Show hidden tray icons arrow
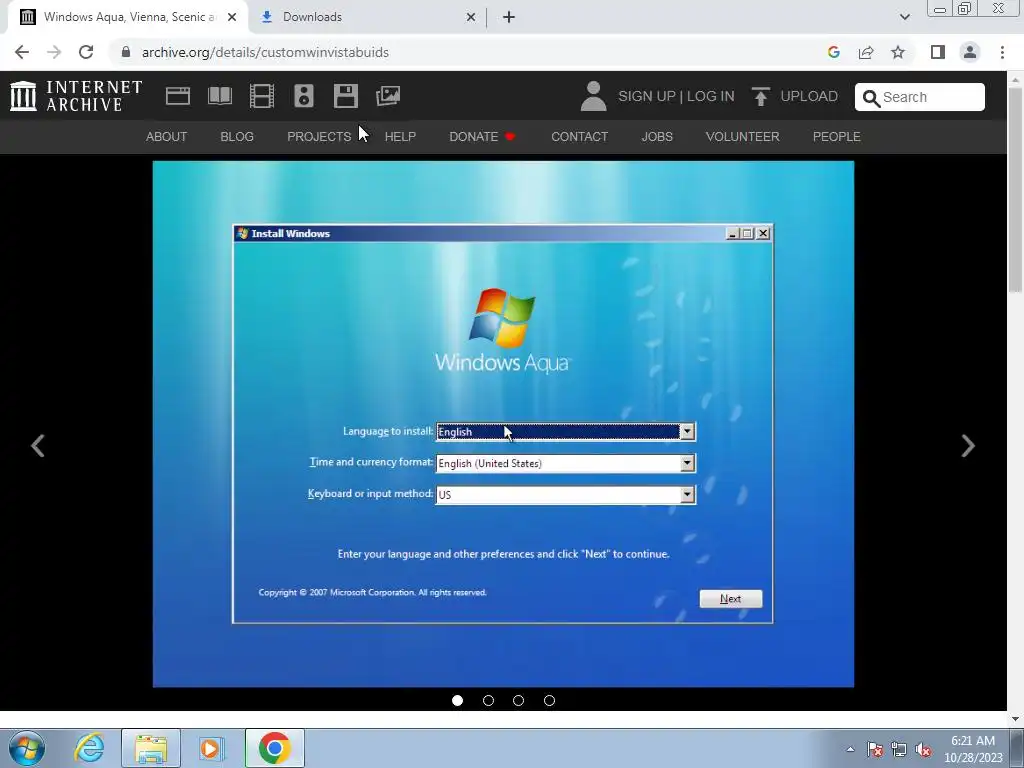The image size is (1024, 768). click(850, 749)
